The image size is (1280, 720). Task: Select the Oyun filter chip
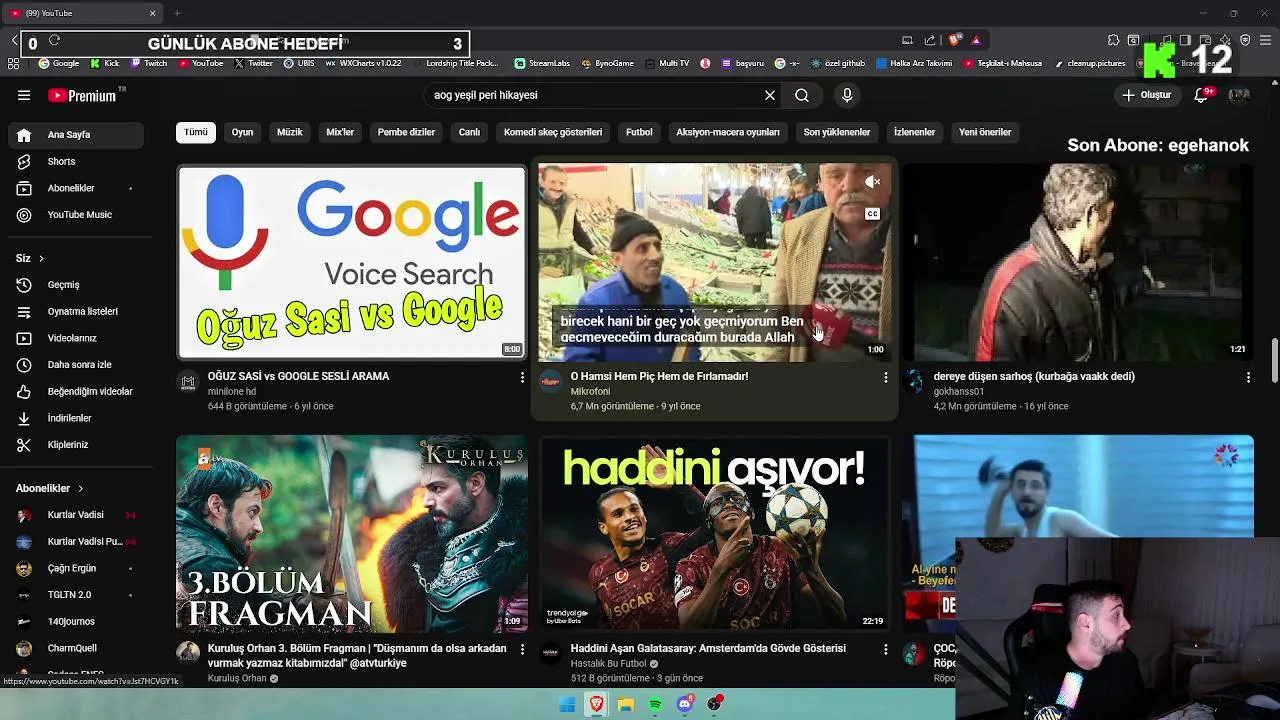click(243, 132)
